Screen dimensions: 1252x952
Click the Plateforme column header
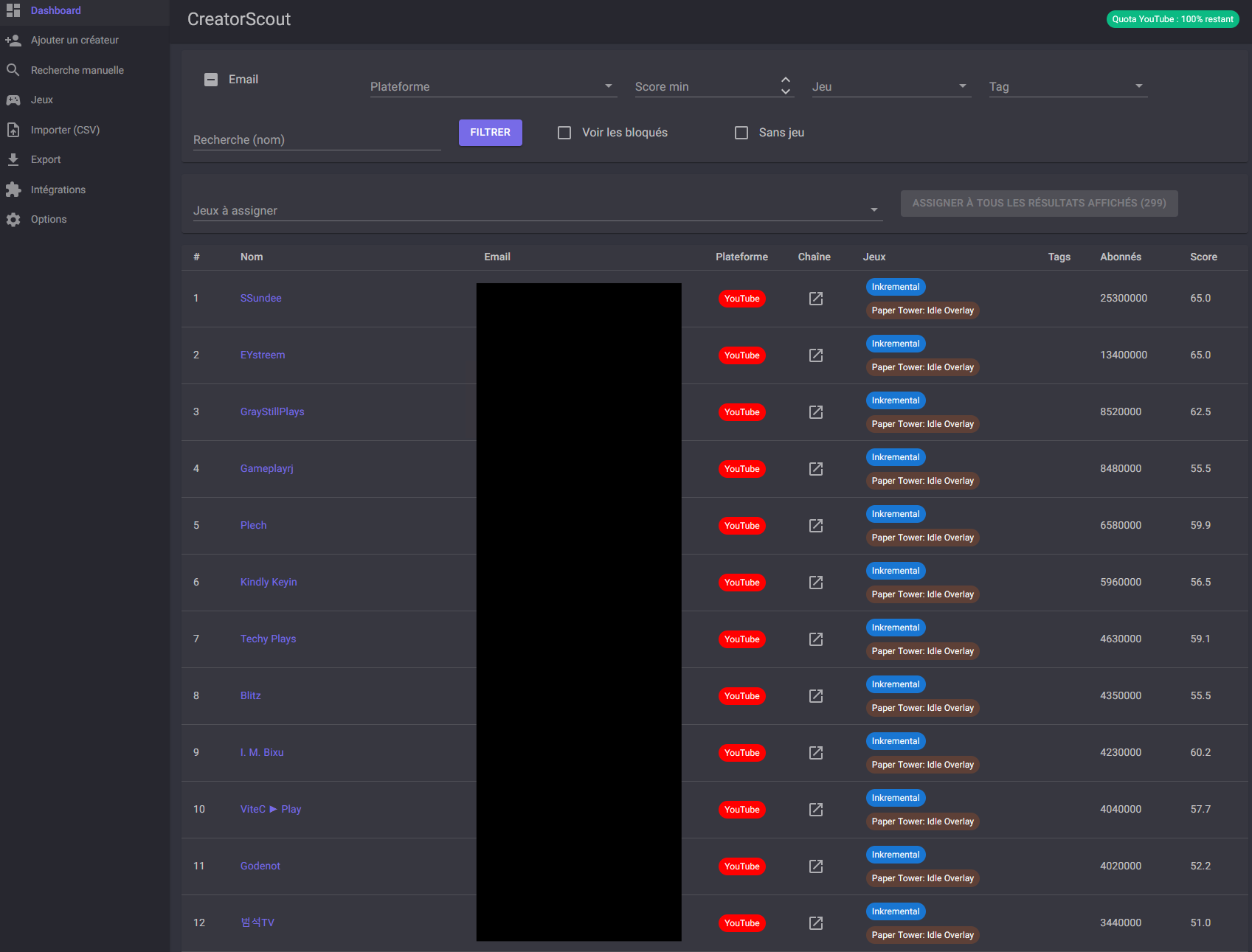pyautogui.click(x=741, y=257)
